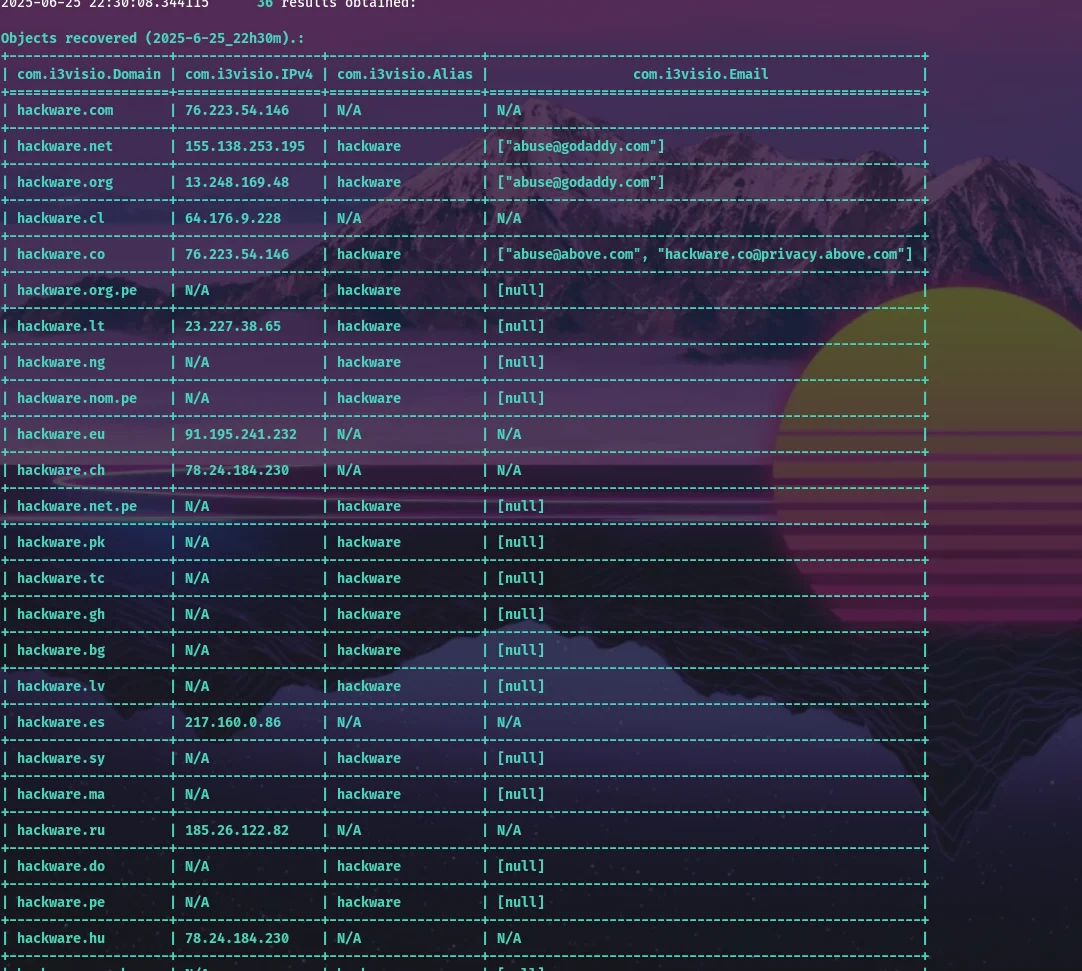
Task: Select the hackware.lt domain cell
Action: (x=61, y=326)
